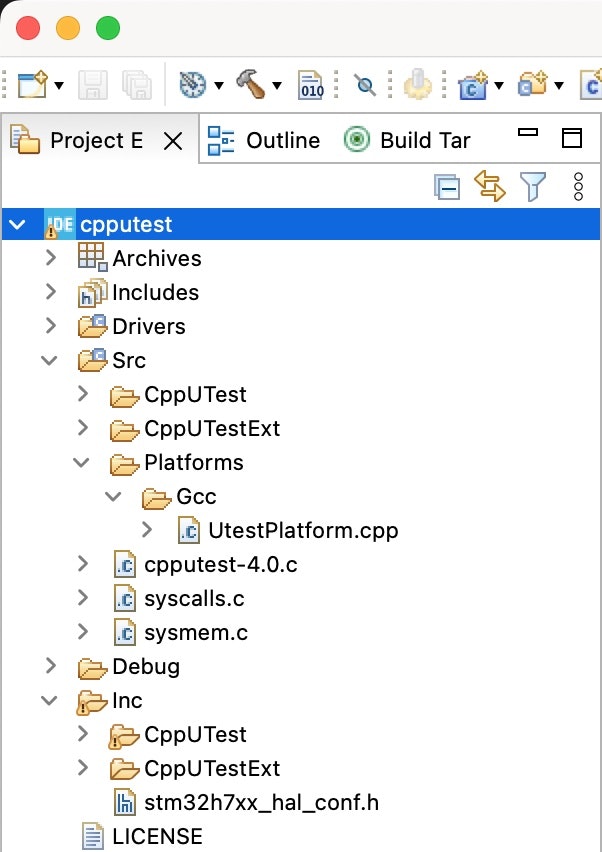Click the binary 010 build icon
Viewport: 602px width, 852px height.
(x=311, y=85)
